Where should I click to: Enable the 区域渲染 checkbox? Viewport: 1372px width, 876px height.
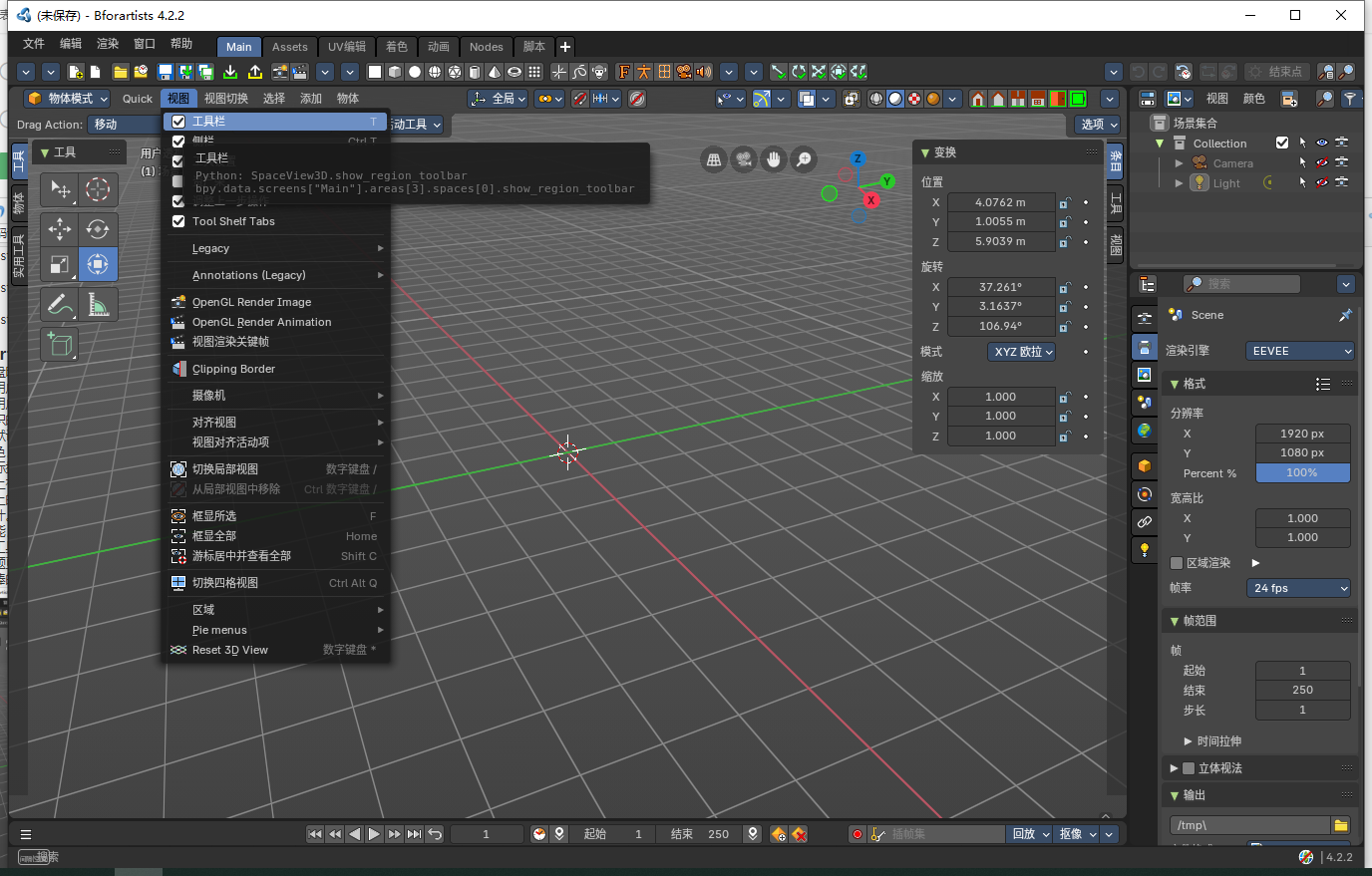click(x=1177, y=563)
